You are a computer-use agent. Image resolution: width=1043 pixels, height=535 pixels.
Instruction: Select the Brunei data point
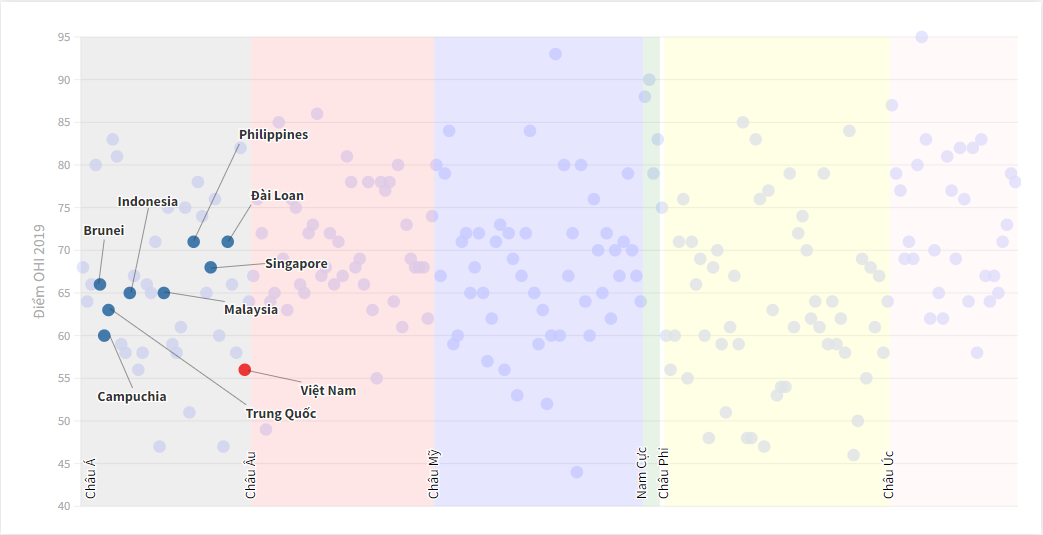click(x=100, y=285)
